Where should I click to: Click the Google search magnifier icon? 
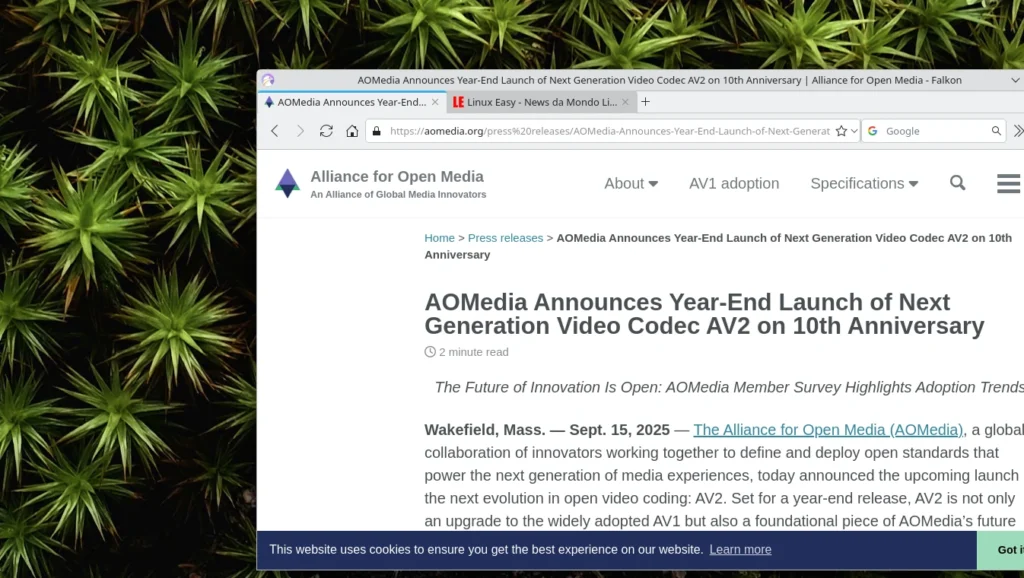995,130
